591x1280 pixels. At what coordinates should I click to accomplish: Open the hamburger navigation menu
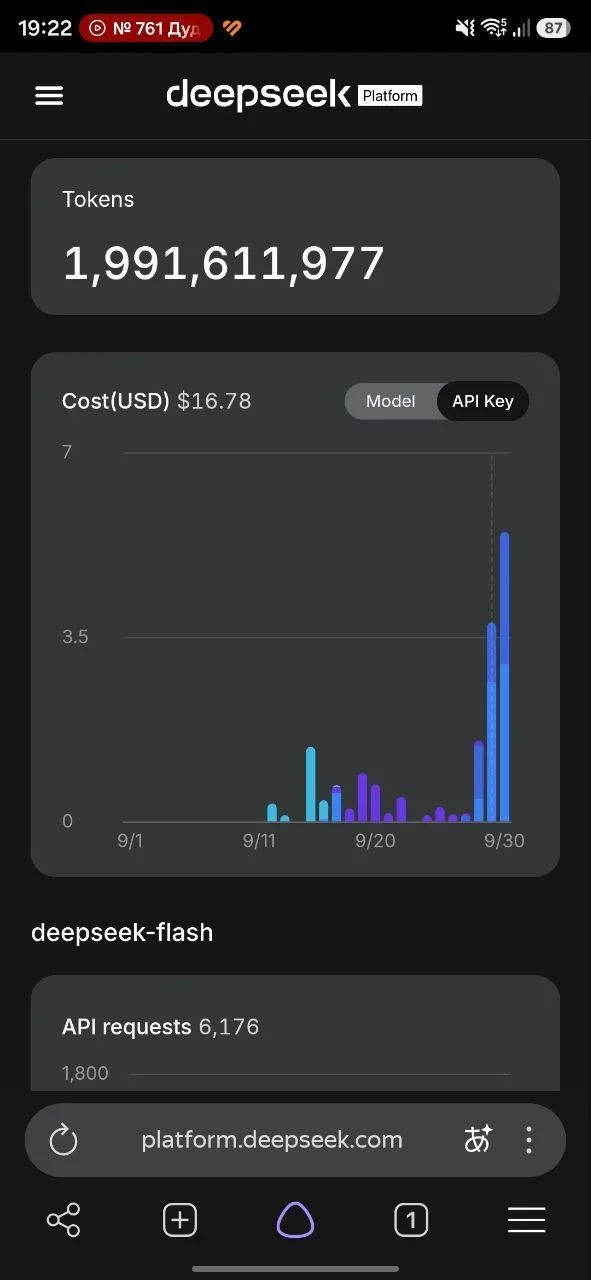click(49, 95)
